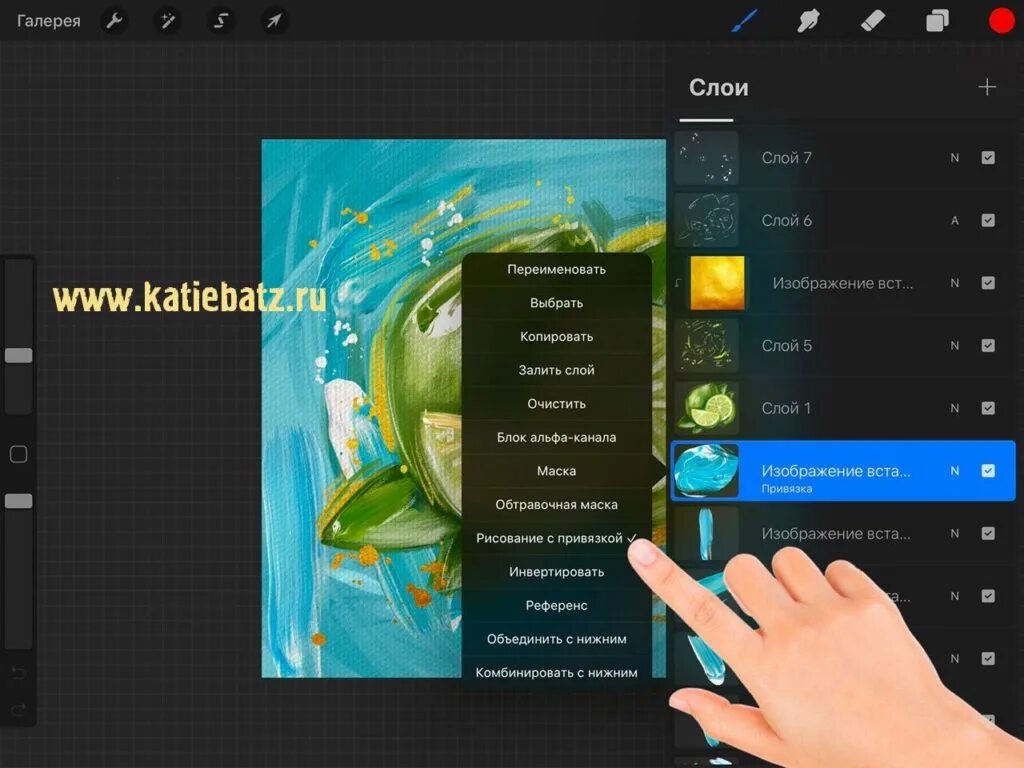The height and width of the screenshot is (768, 1024).
Task: Choose Очистить in layer menu
Action: point(556,404)
